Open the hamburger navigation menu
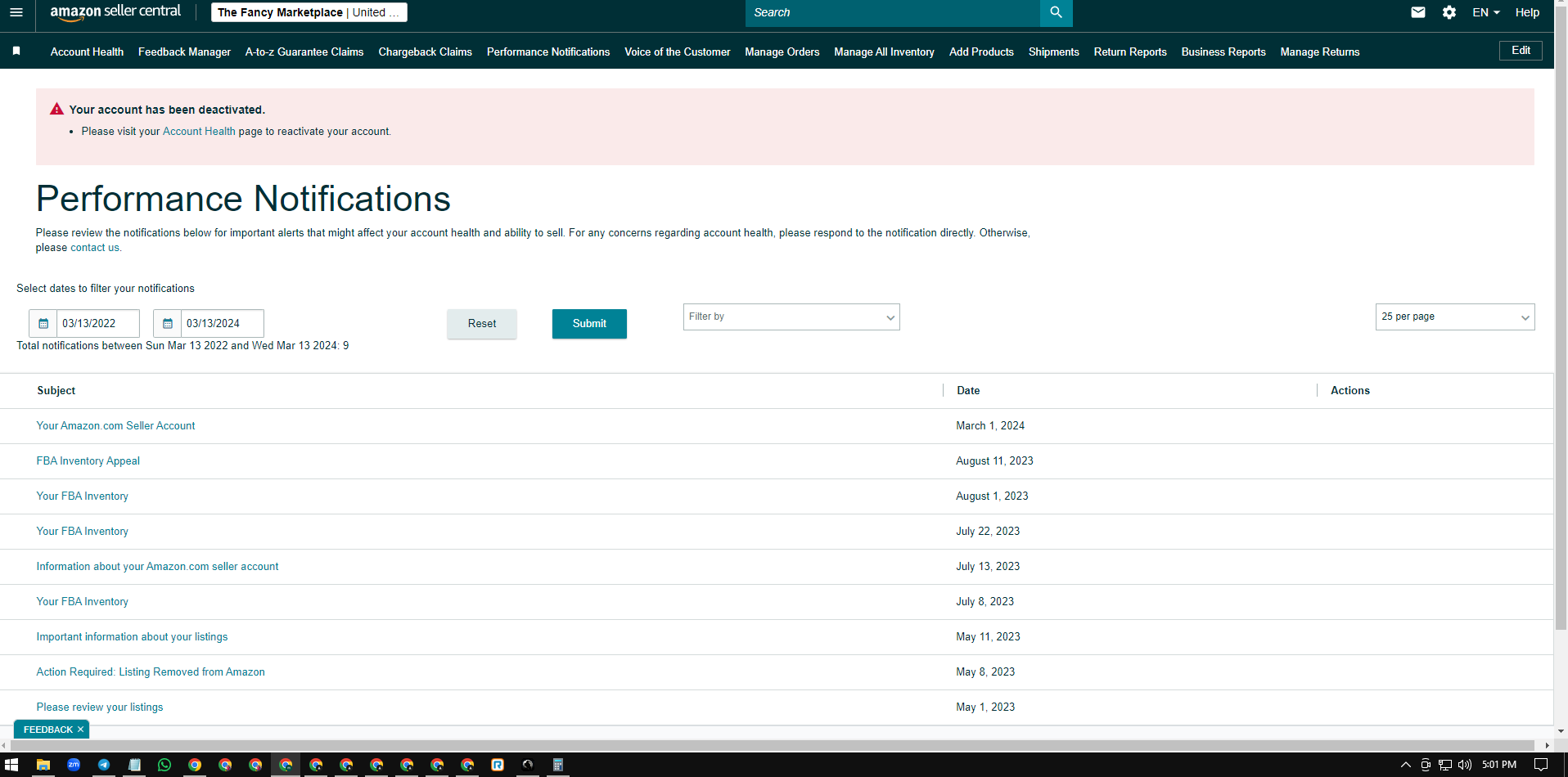Viewport: 1568px width, 777px height. point(16,12)
